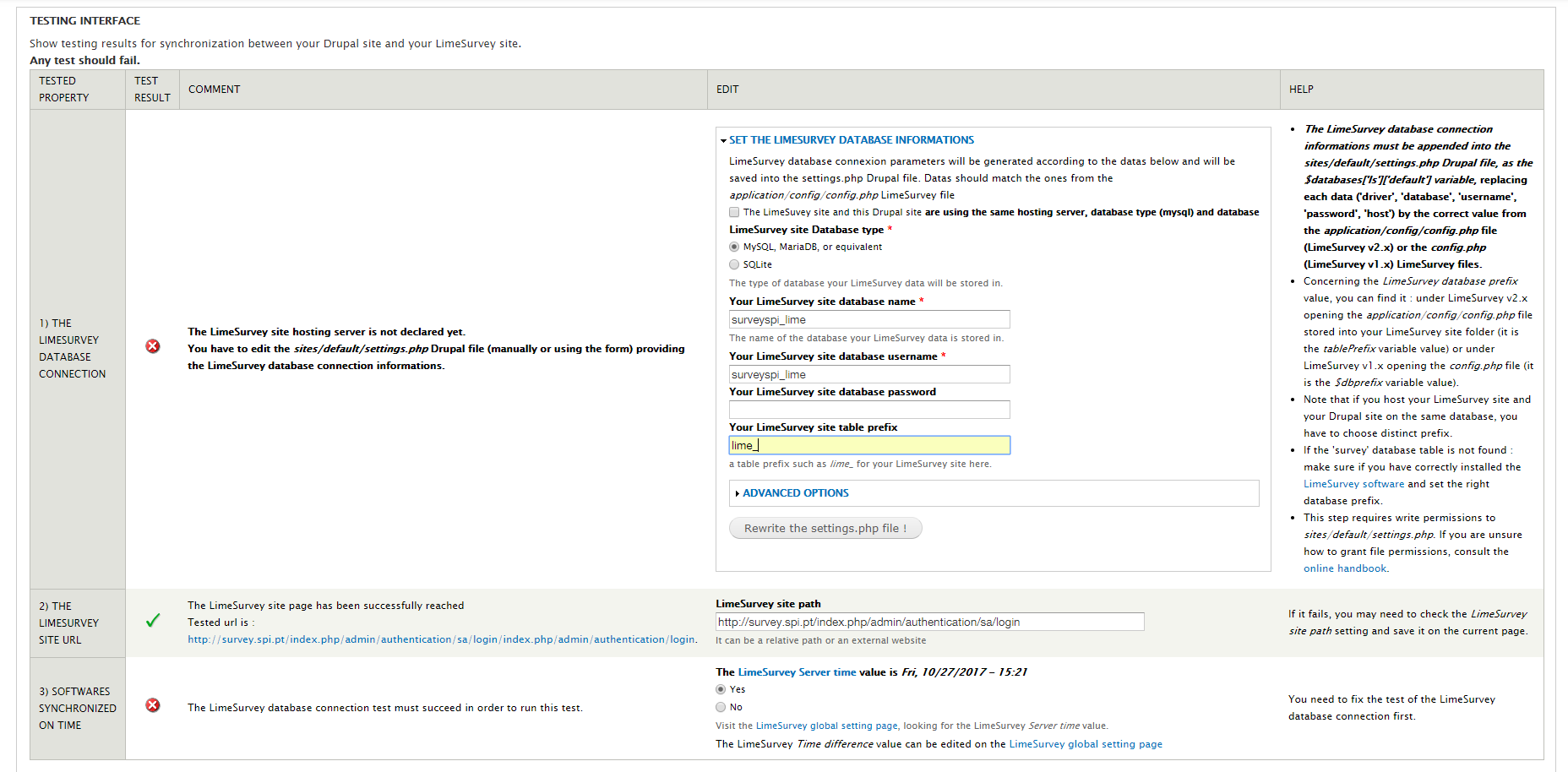Viewport: 1568px width, 772px height.
Task: Click Rewrite the settings.php file button
Action: pos(825,529)
